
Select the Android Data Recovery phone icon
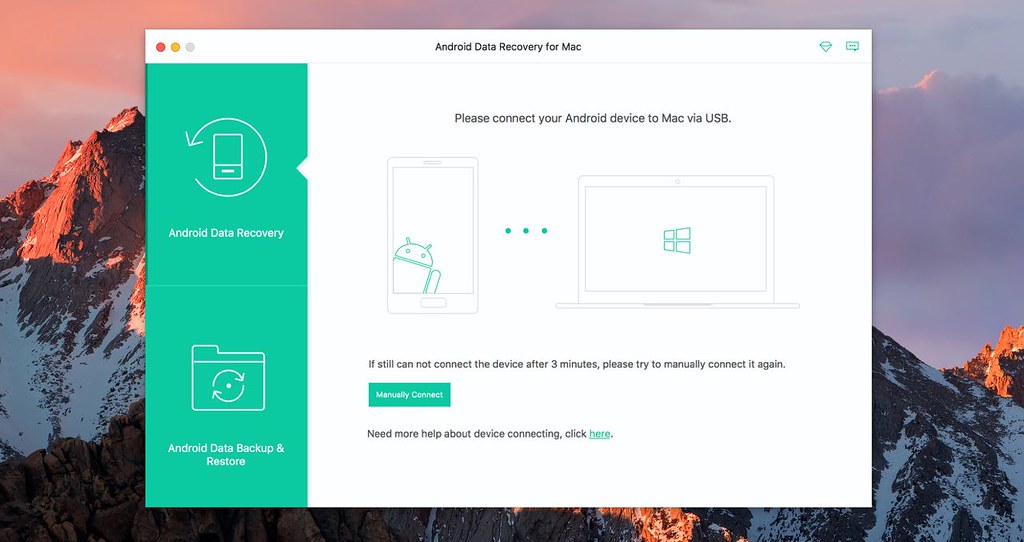(227, 157)
